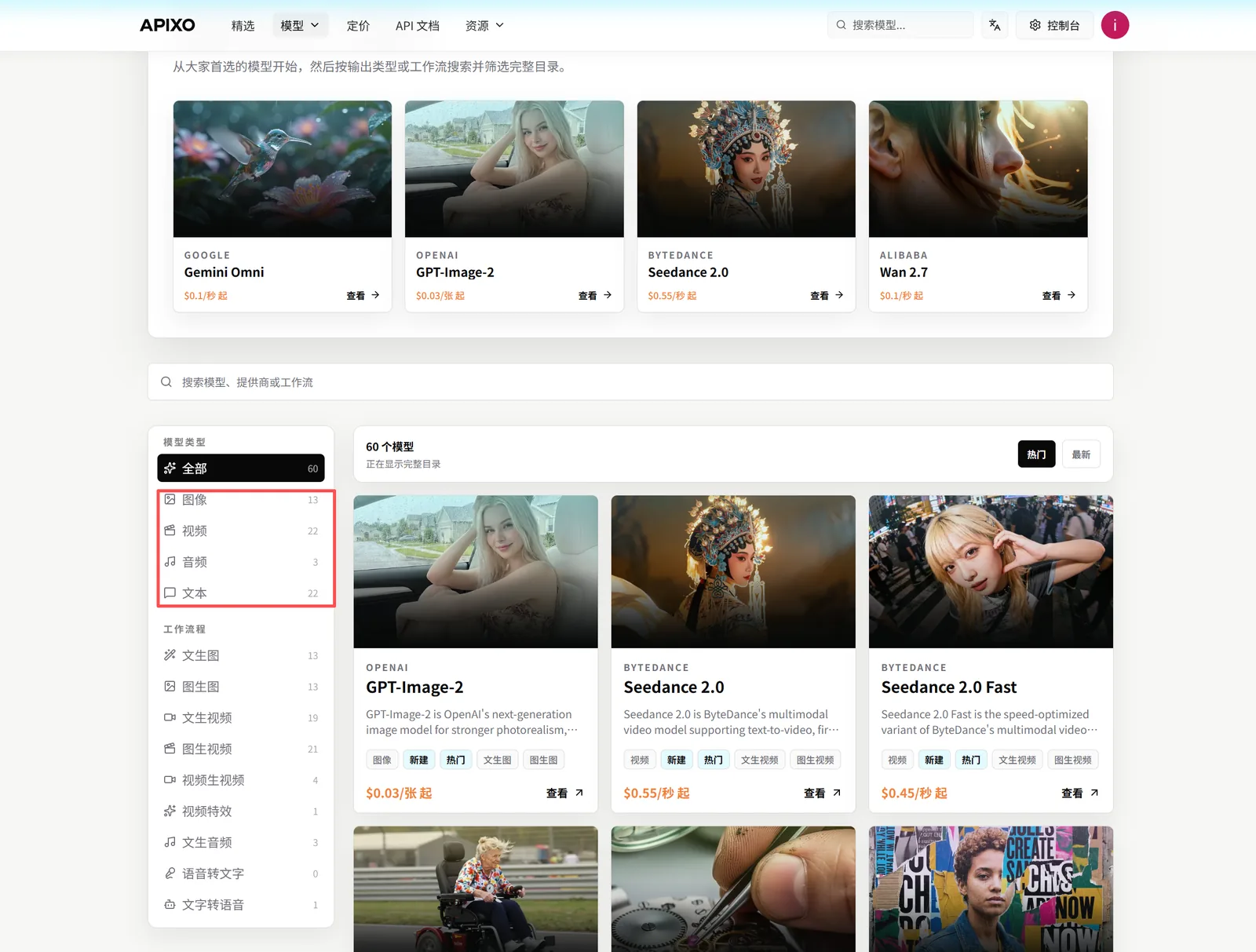1256x952 pixels.
Task: Click the 图像 tag on GPT-Image-2 card
Action: click(382, 760)
